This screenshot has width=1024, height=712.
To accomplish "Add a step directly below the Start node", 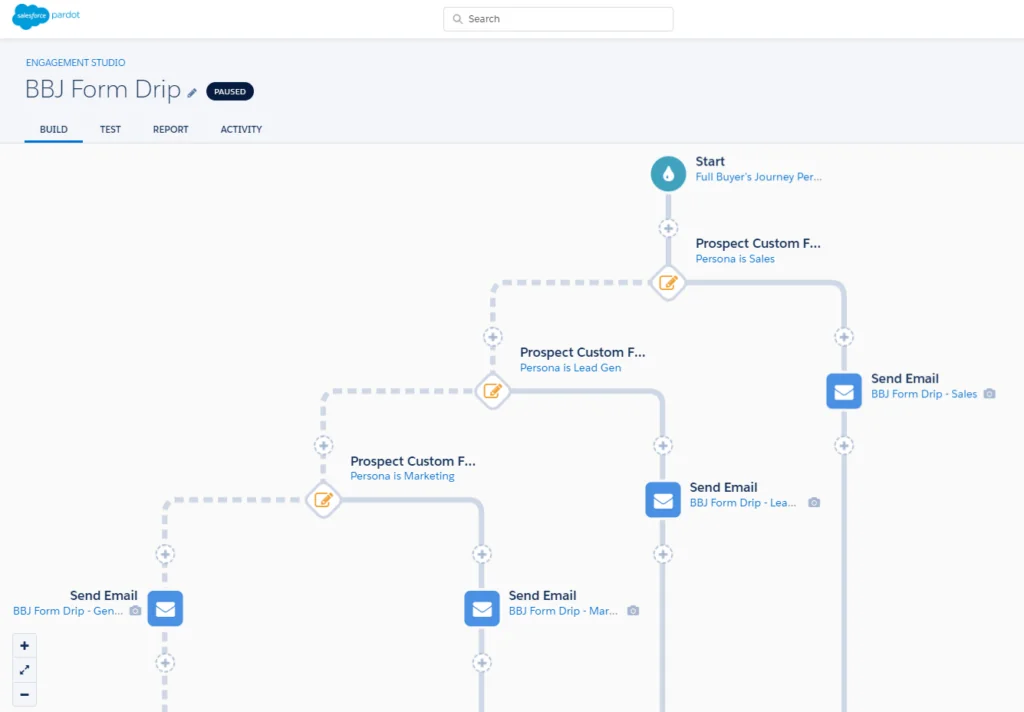I will click(x=668, y=229).
